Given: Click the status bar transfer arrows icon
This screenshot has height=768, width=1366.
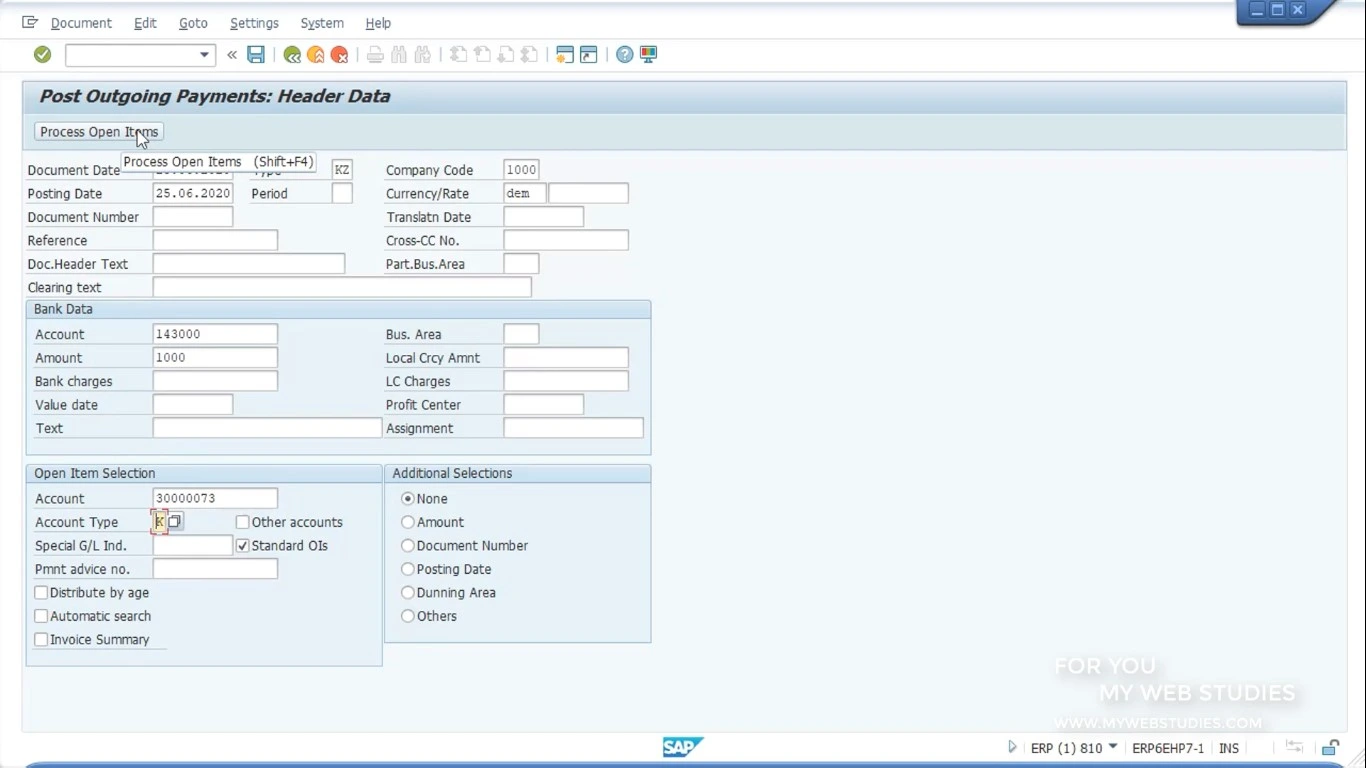Looking at the screenshot, I should click(x=1294, y=748).
